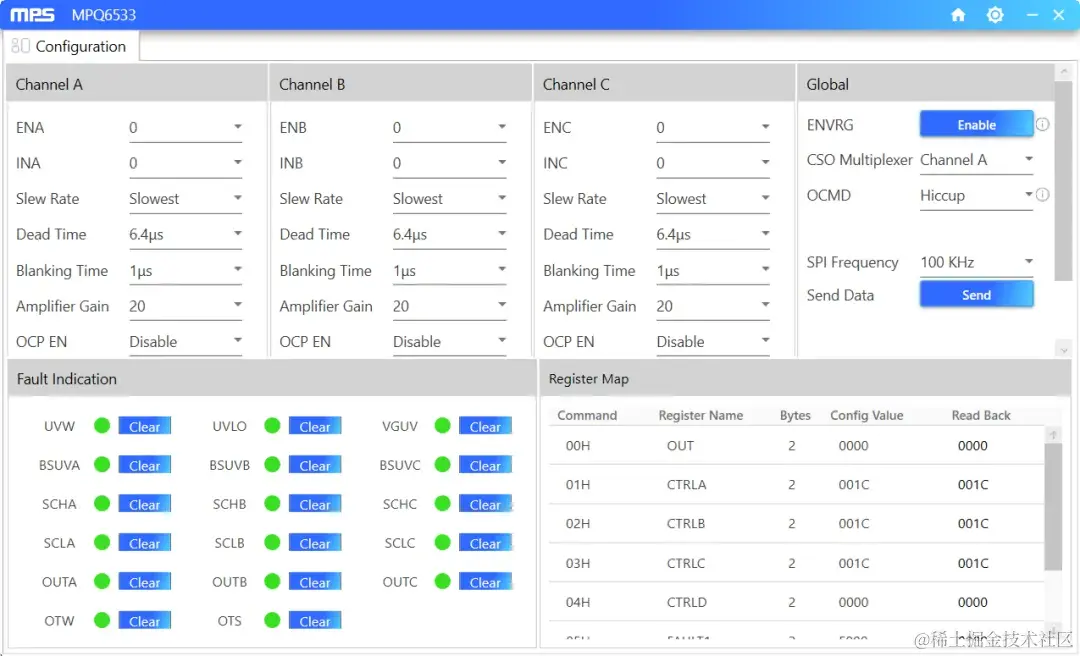Click the Register Map vertical scrollbar
Image resolution: width=1080 pixels, height=656 pixels.
(x=1052, y=506)
